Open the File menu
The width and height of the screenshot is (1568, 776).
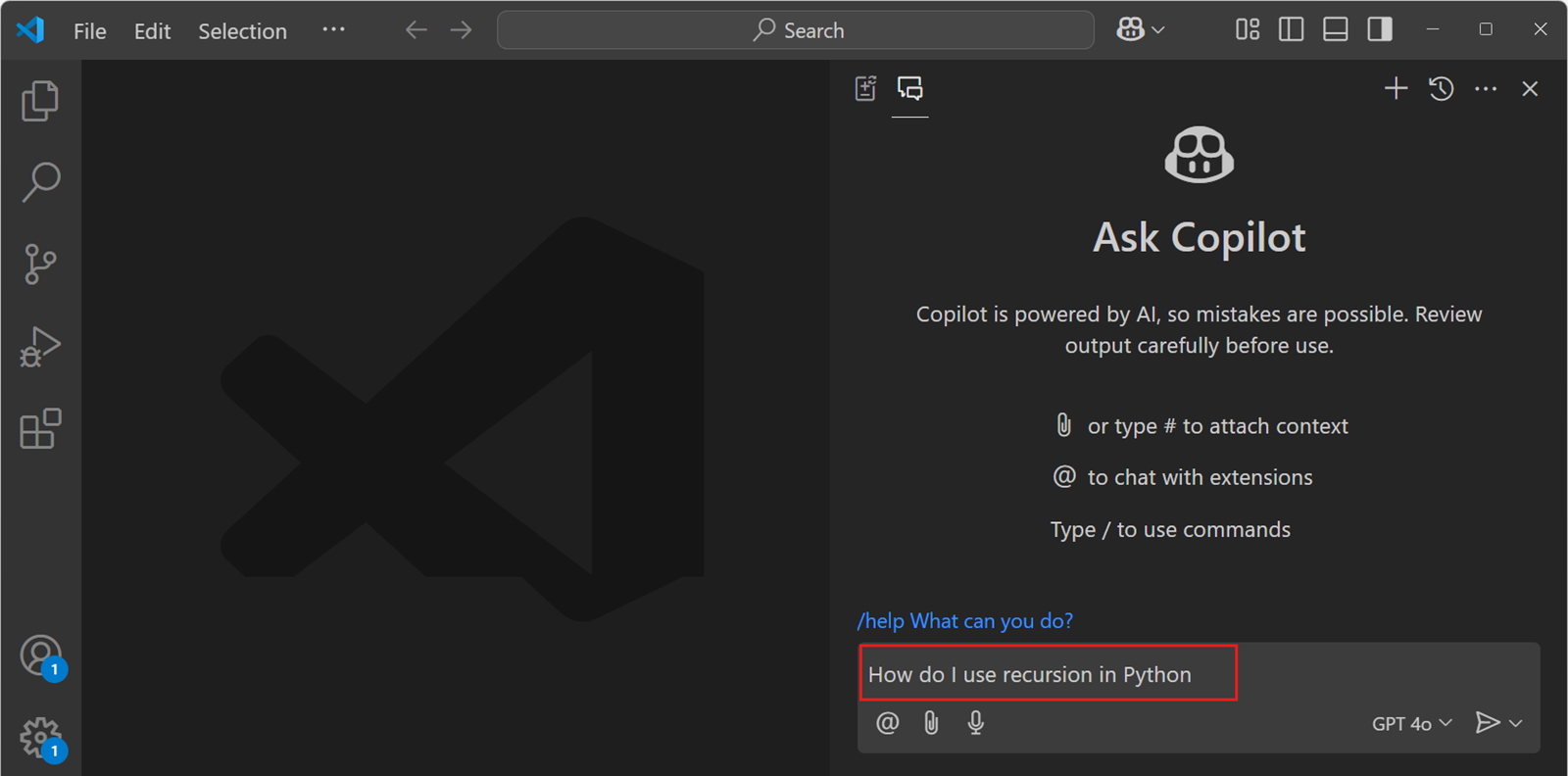[x=90, y=30]
